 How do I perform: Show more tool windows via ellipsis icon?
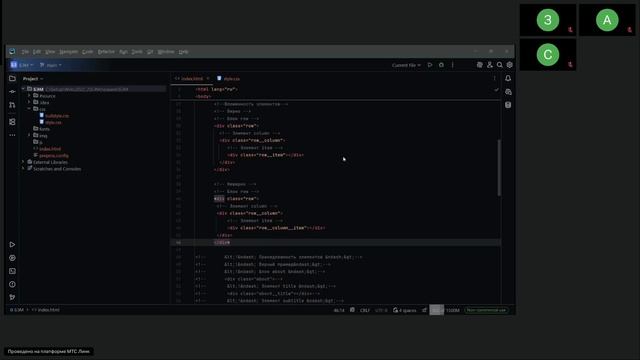click(x=12, y=135)
